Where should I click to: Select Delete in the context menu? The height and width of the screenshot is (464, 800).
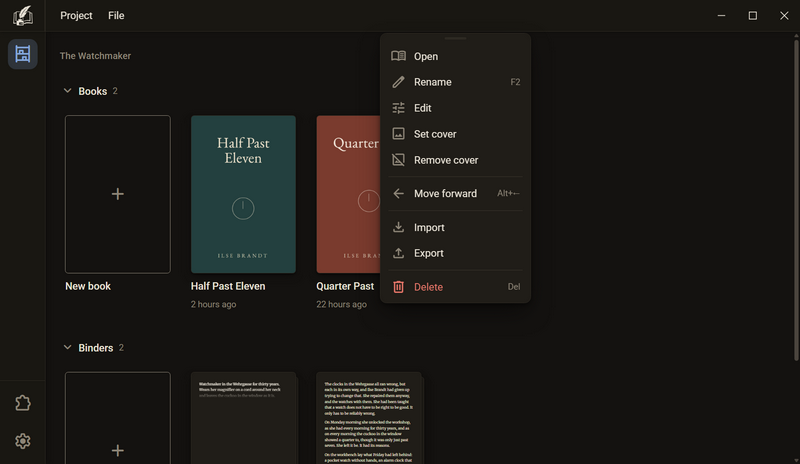coord(456,287)
